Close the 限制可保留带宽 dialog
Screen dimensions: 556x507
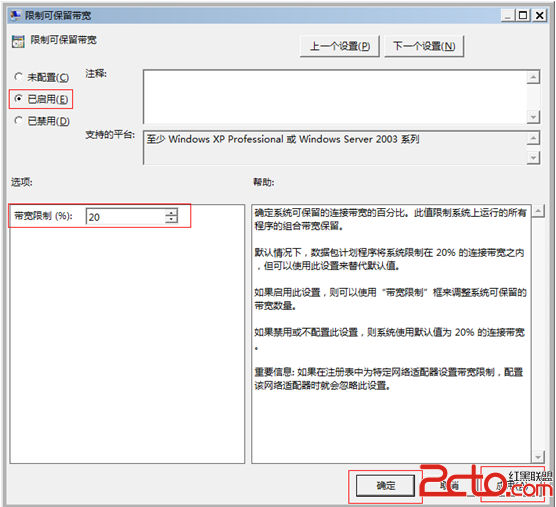pos(539,16)
